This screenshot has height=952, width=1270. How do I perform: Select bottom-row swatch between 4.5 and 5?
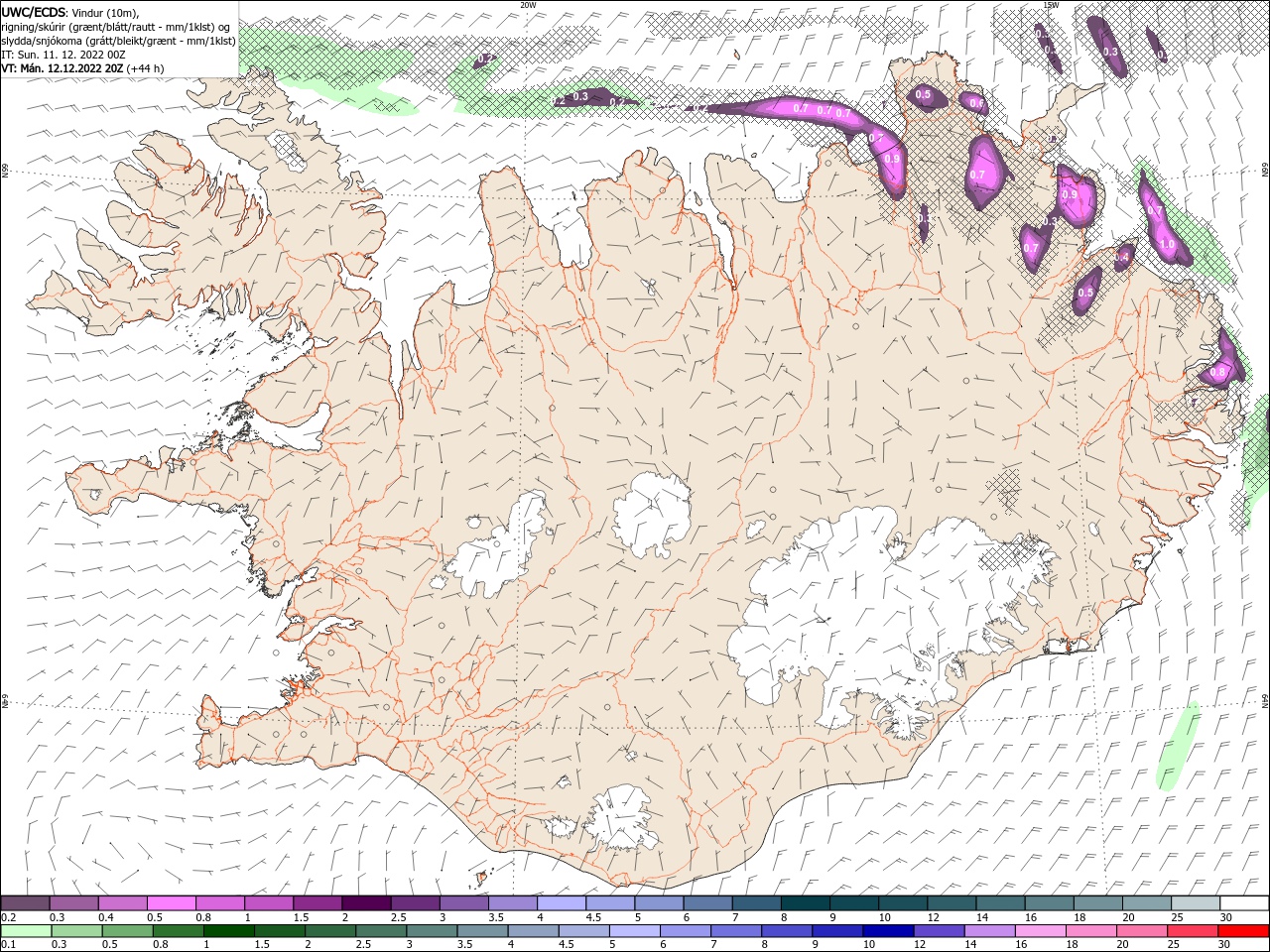pyautogui.click(x=583, y=931)
